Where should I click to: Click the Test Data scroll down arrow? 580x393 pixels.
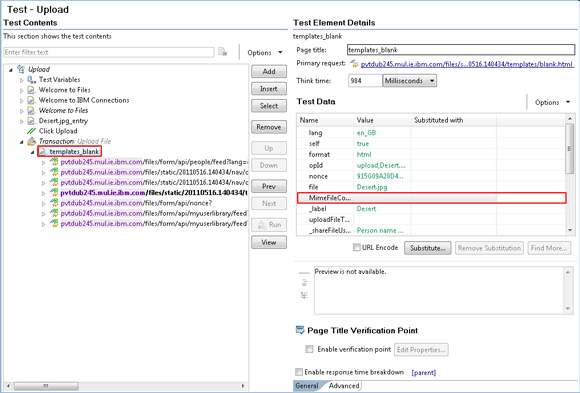coord(570,230)
